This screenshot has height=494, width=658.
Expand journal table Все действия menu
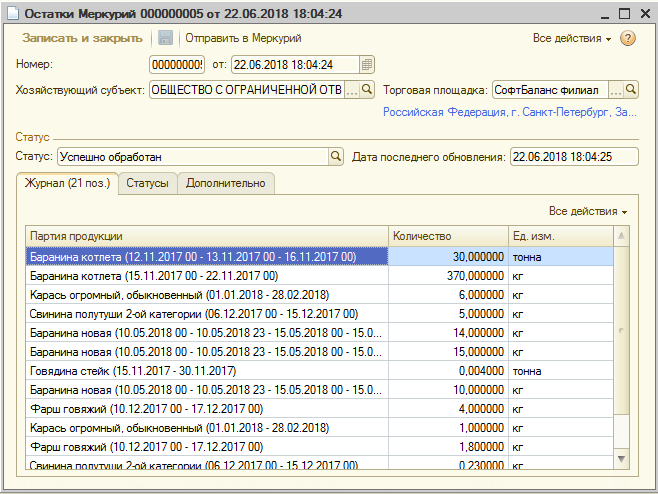[x=588, y=211]
